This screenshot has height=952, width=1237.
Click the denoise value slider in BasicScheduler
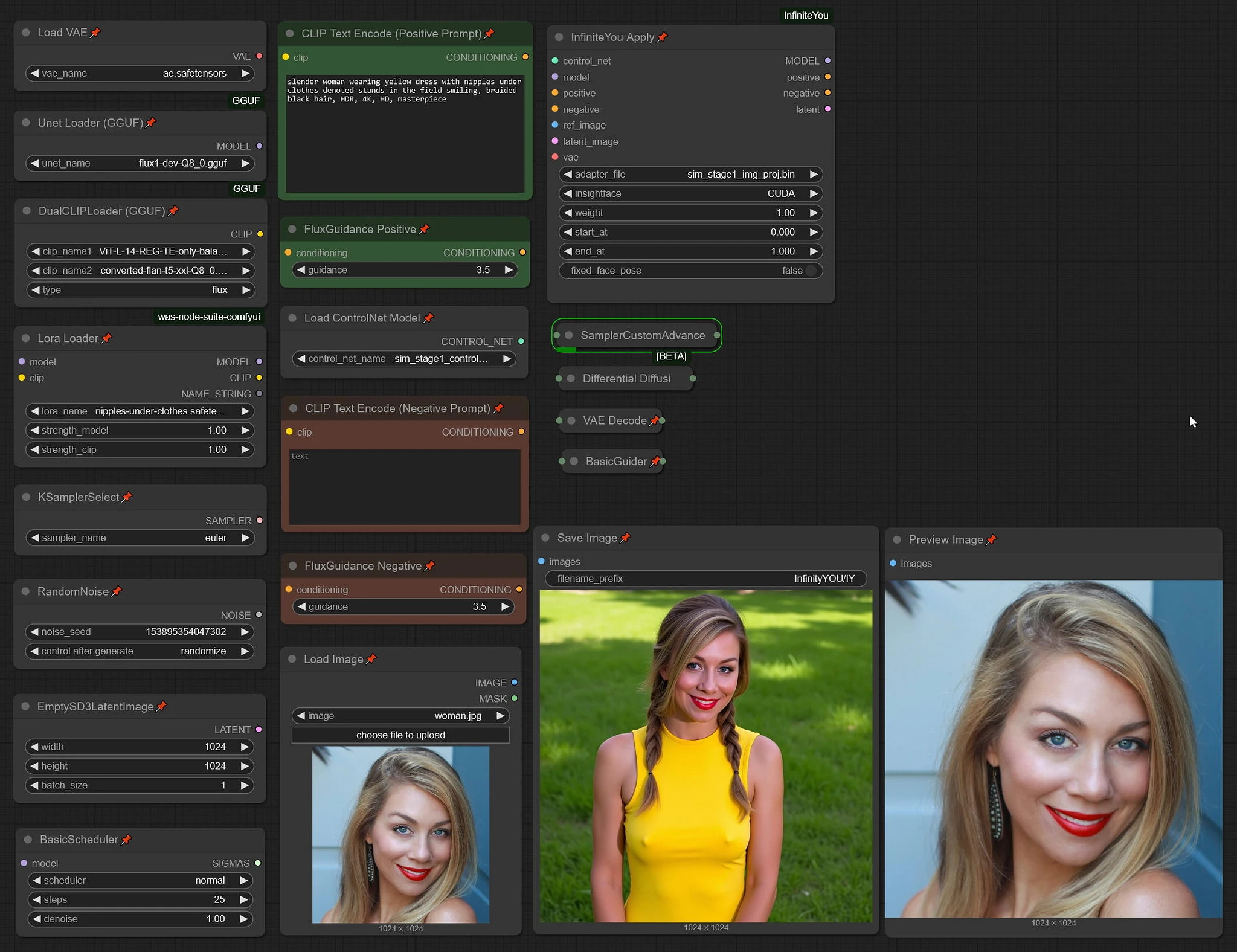(140, 919)
